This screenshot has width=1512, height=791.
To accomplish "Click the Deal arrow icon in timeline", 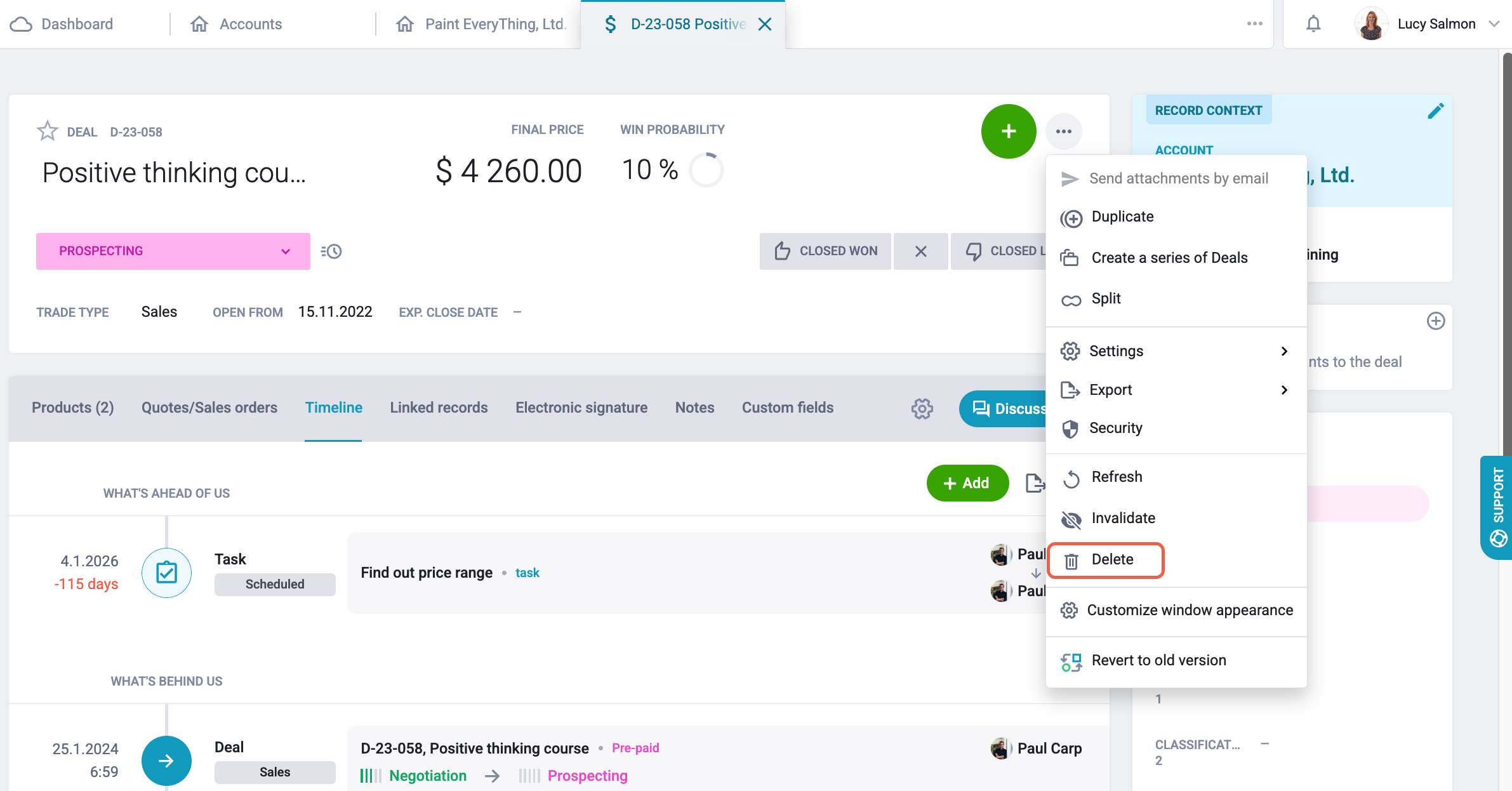I will tap(166, 761).
